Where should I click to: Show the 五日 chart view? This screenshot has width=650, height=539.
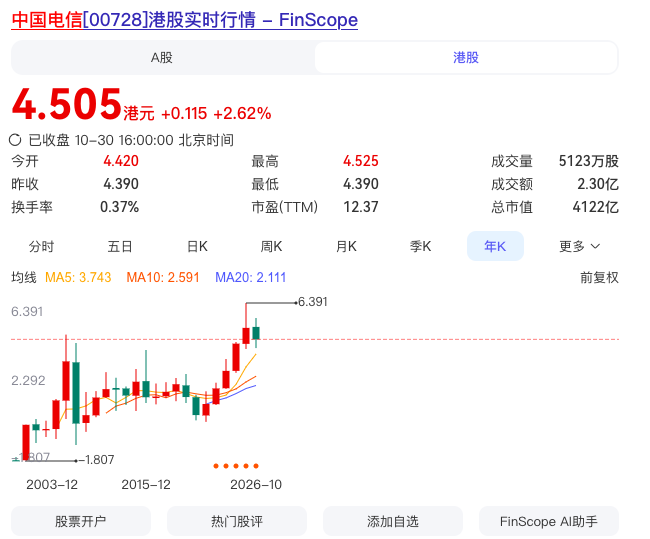point(119,246)
